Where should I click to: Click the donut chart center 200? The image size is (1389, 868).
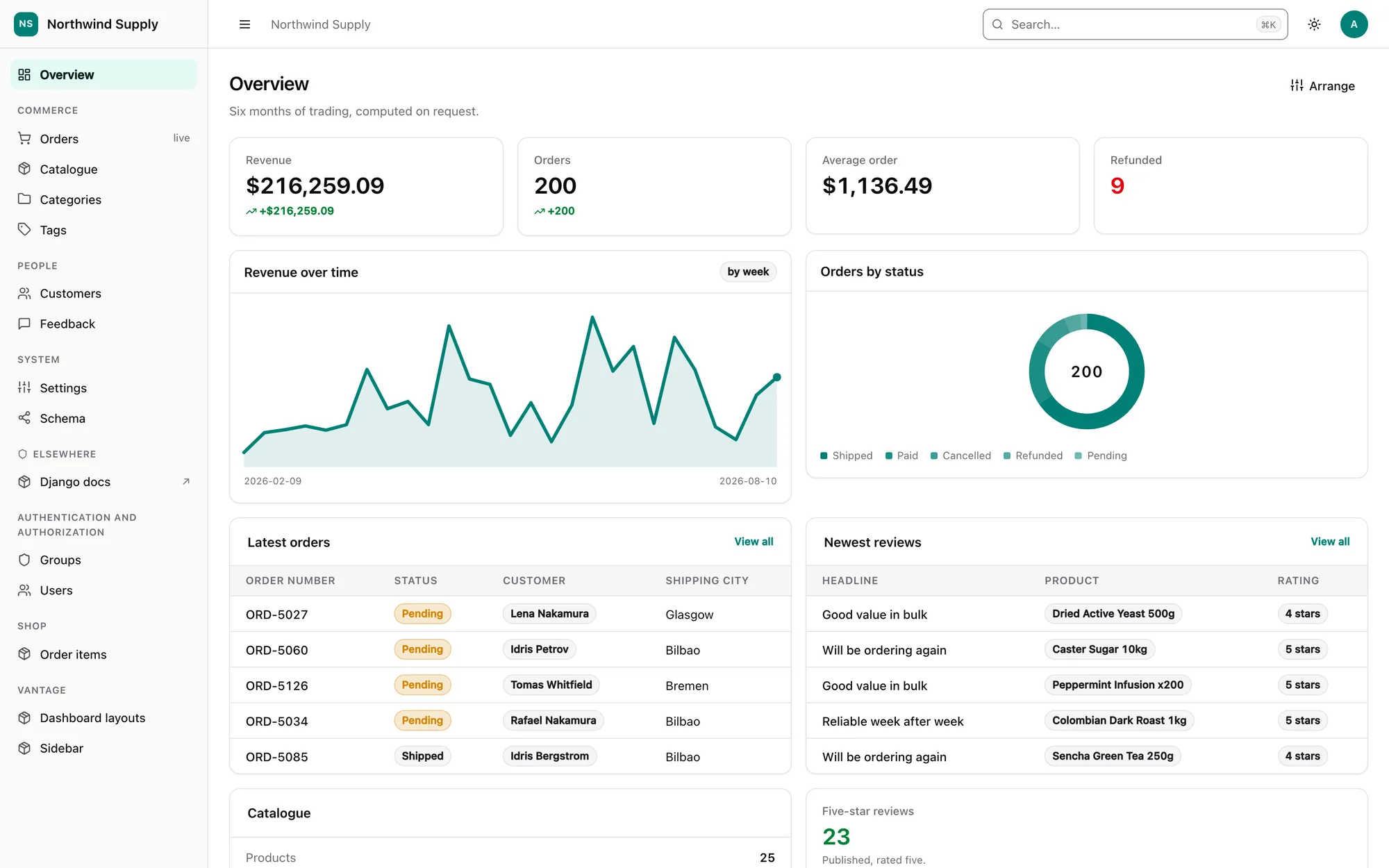[x=1086, y=372]
